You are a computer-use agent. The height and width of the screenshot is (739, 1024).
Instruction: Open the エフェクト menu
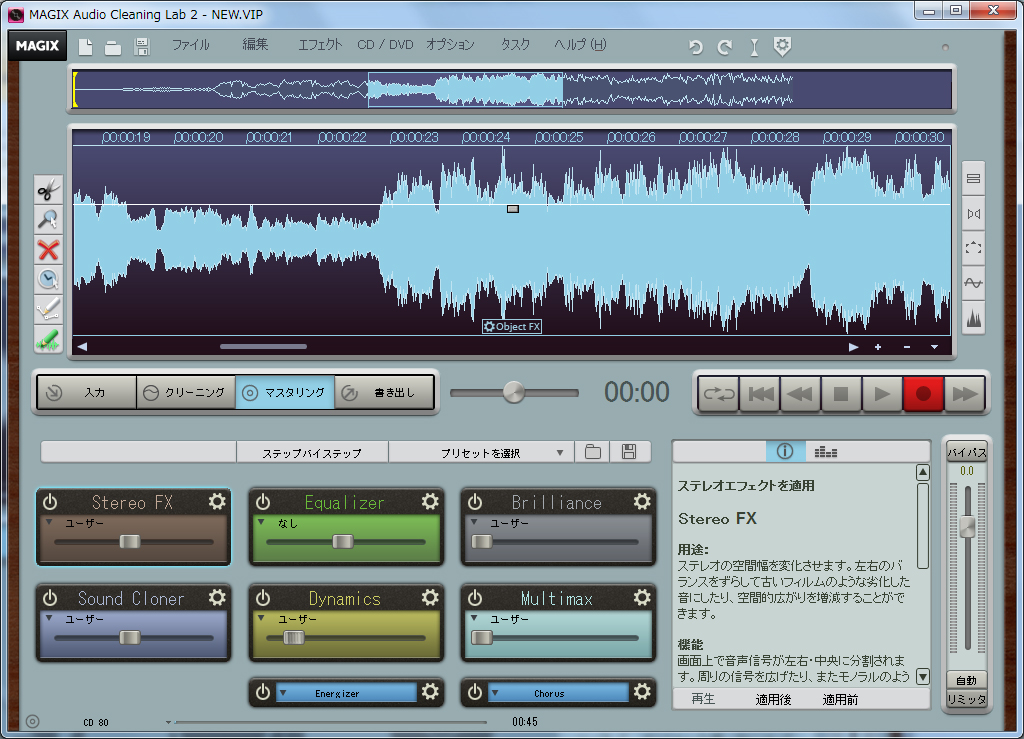pyautogui.click(x=320, y=44)
